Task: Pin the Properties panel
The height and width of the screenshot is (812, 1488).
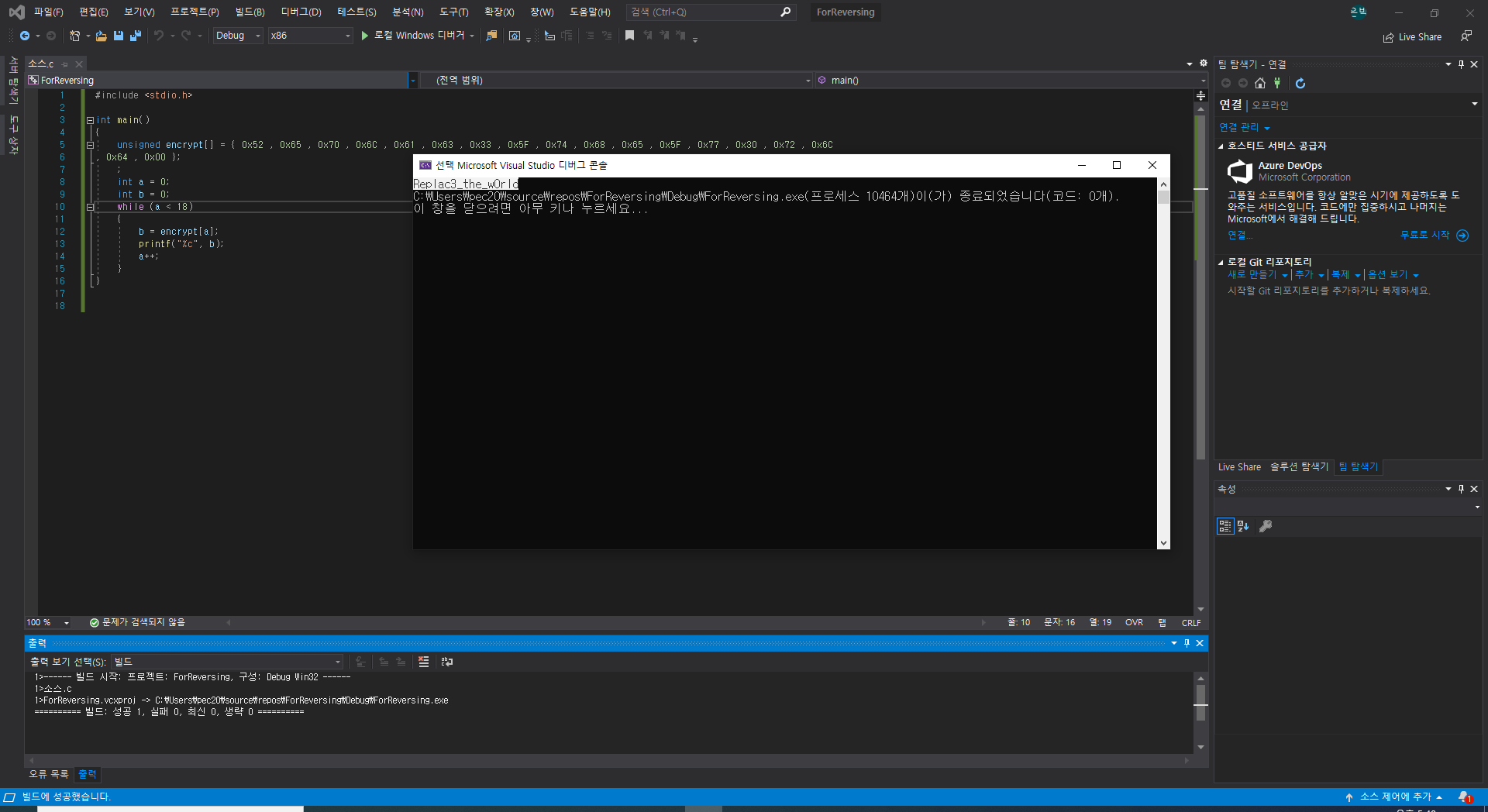Action: tap(1461, 489)
